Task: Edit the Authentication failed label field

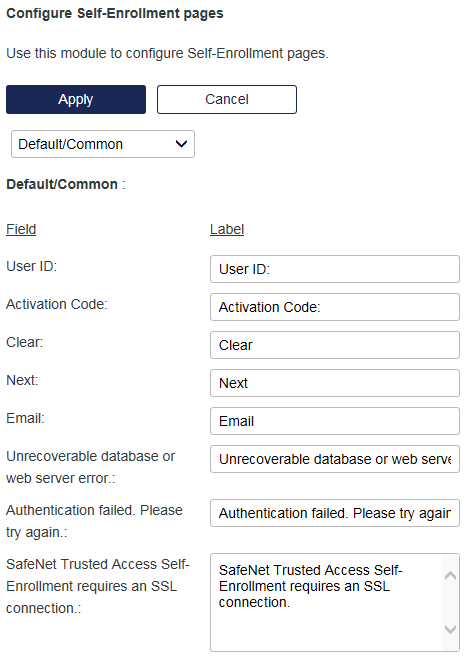Action: point(335,513)
